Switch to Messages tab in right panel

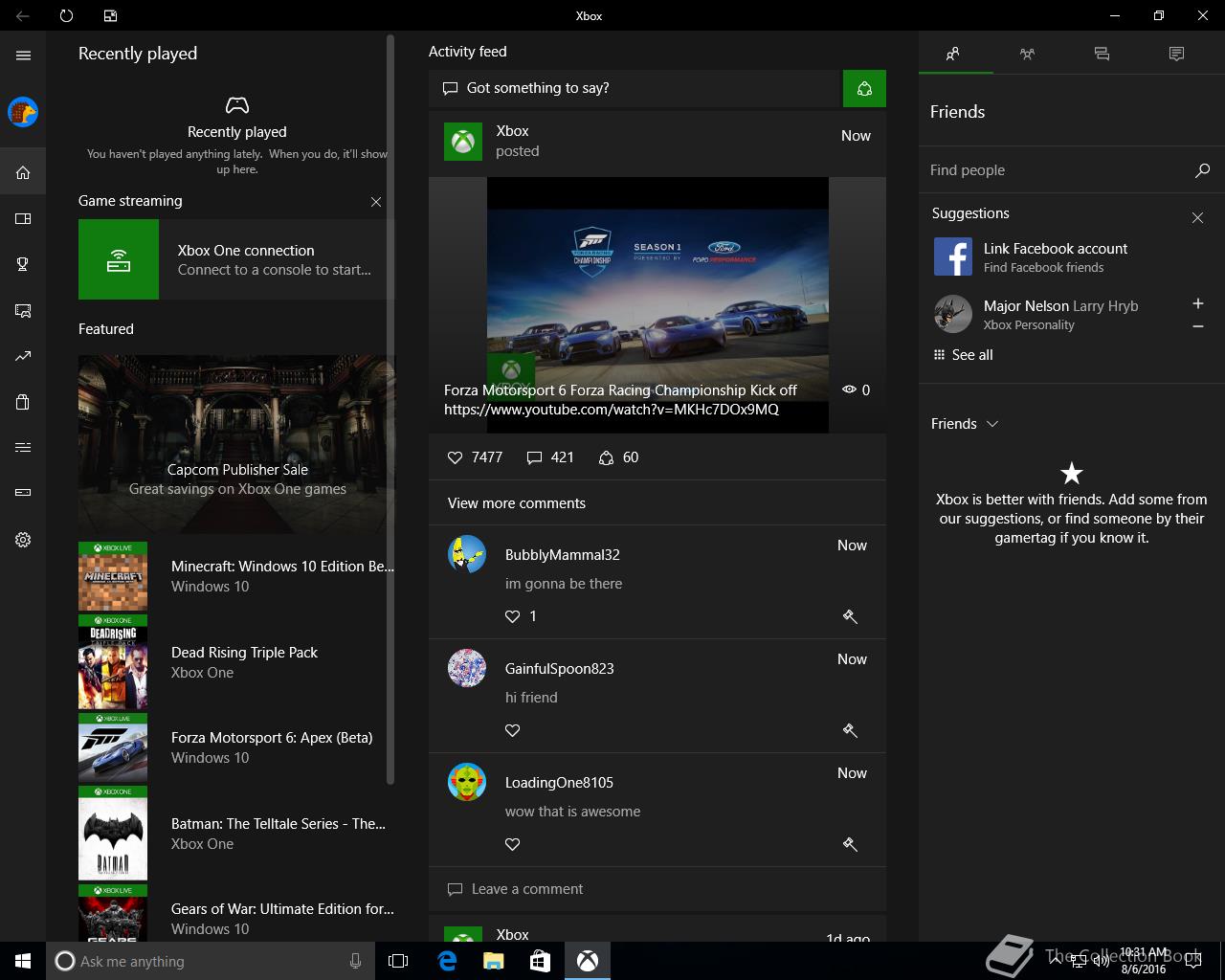(x=1102, y=54)
